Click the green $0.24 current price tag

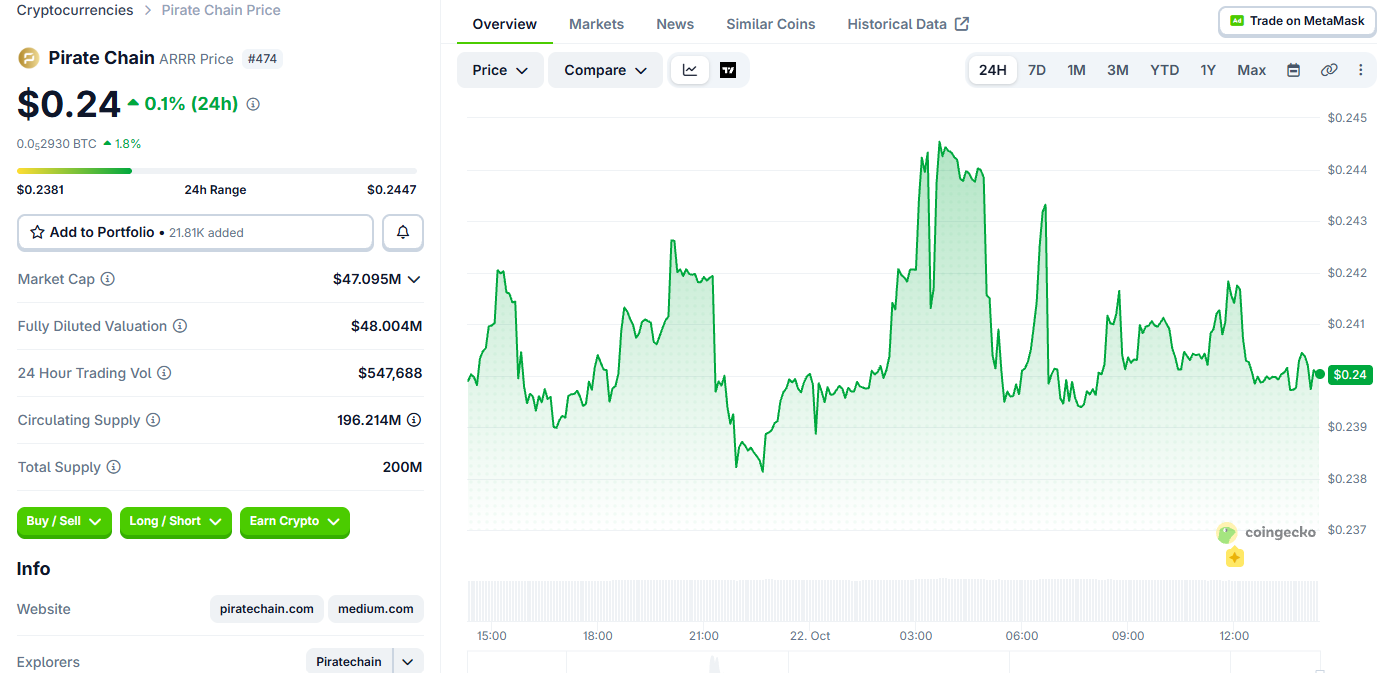pyautogui.click(x=1351, y=375)
